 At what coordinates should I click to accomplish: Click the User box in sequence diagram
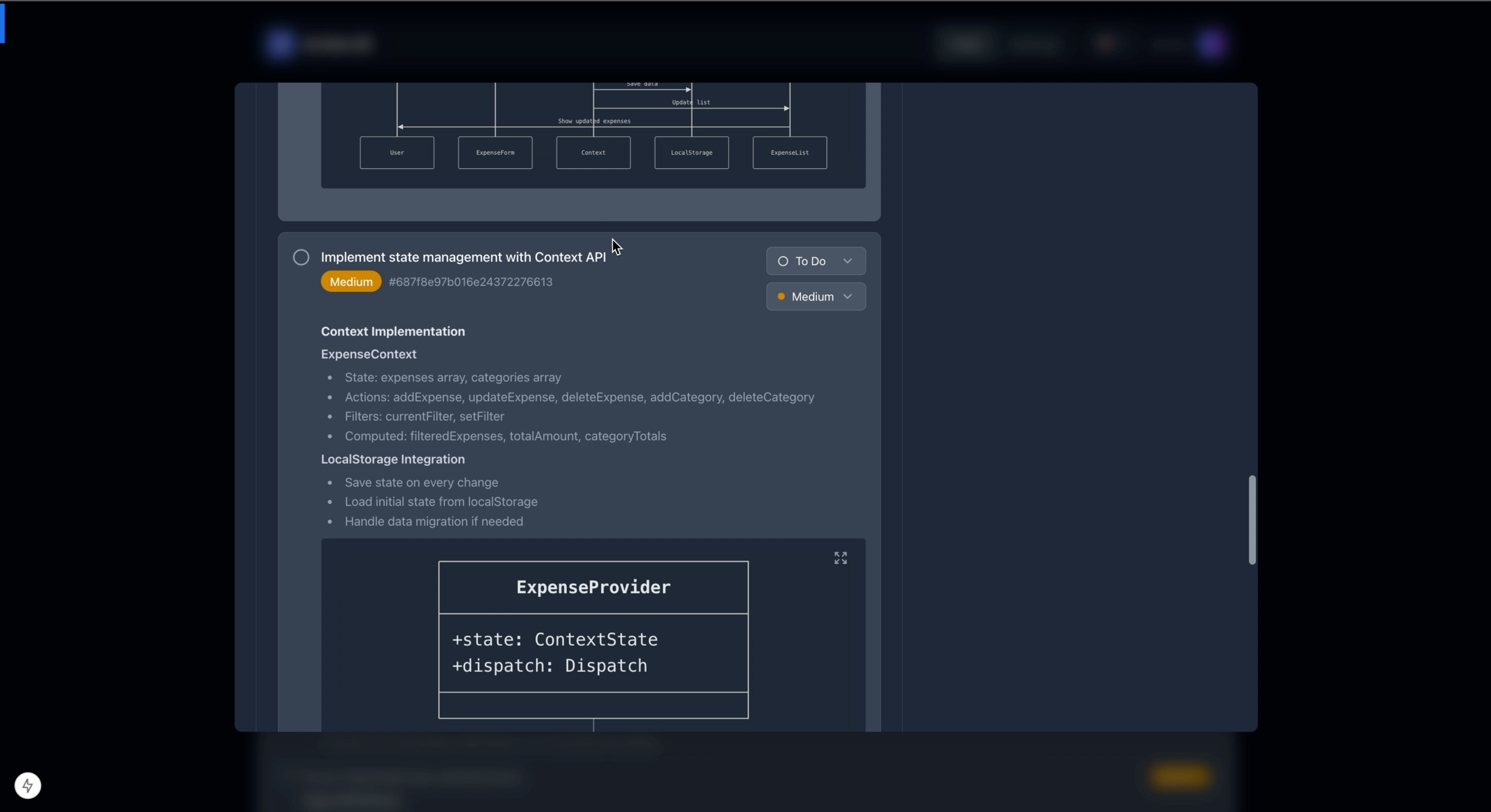[x=397, y=153]
